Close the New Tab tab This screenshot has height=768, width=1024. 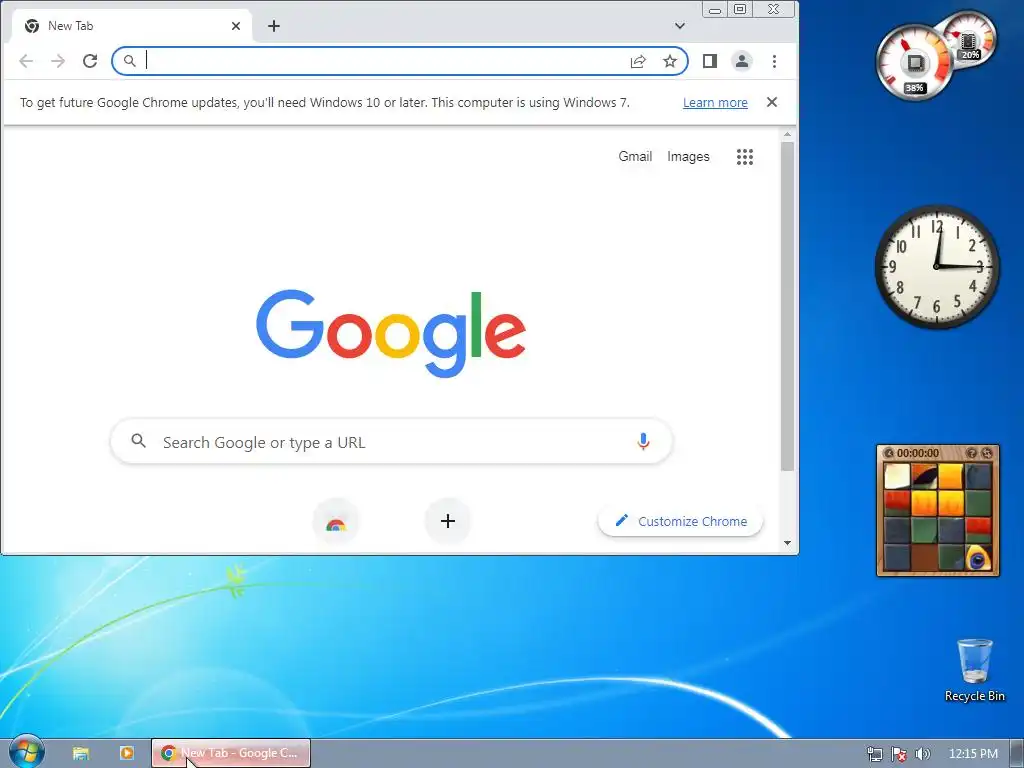point(236,26)
